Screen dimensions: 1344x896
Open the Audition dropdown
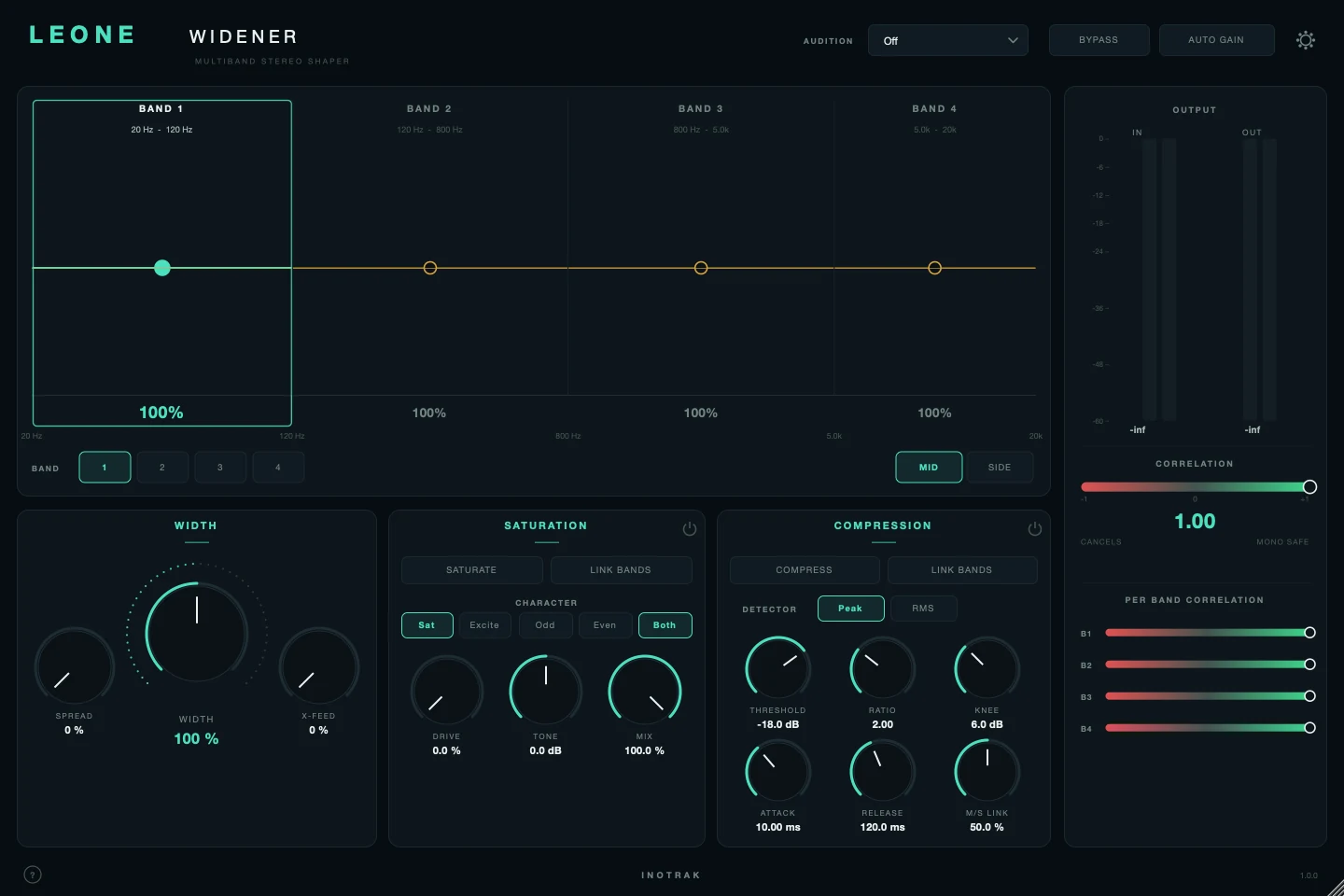click(x=948, y=40)
